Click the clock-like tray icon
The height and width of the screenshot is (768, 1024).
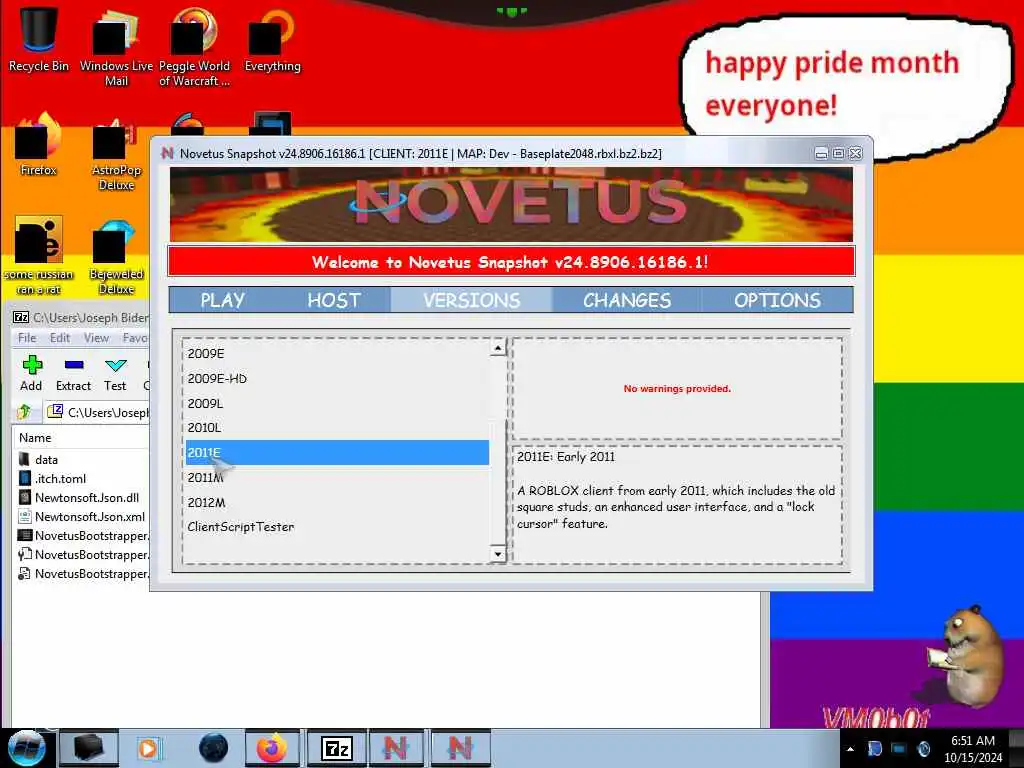923,748
